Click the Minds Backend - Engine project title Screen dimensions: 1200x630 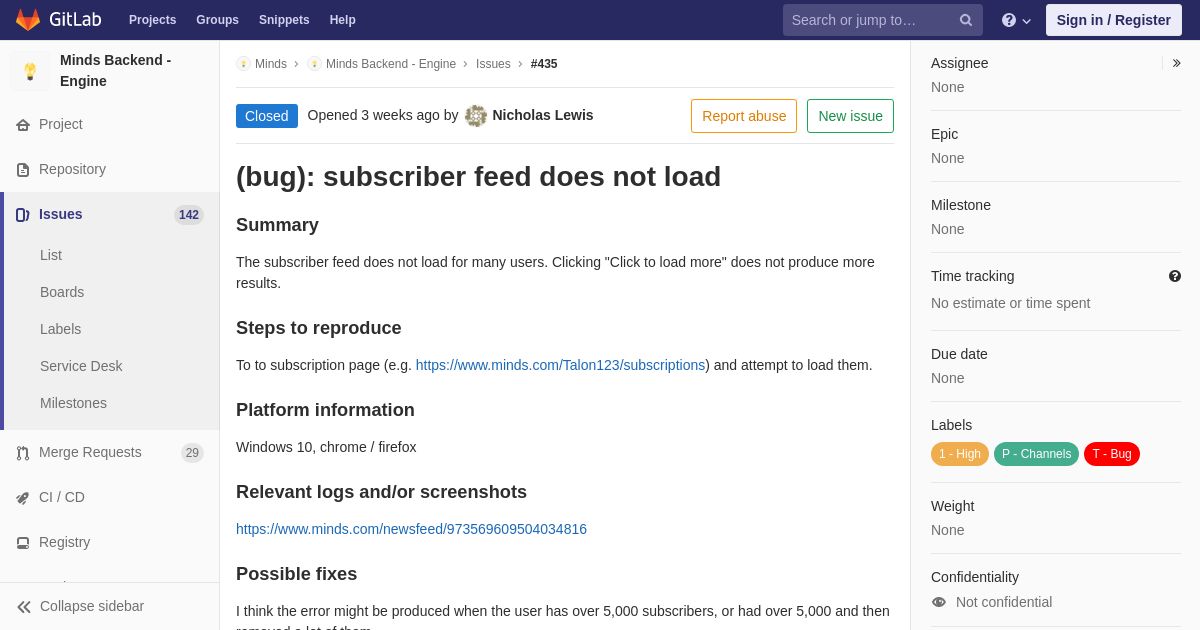point(115,71)
